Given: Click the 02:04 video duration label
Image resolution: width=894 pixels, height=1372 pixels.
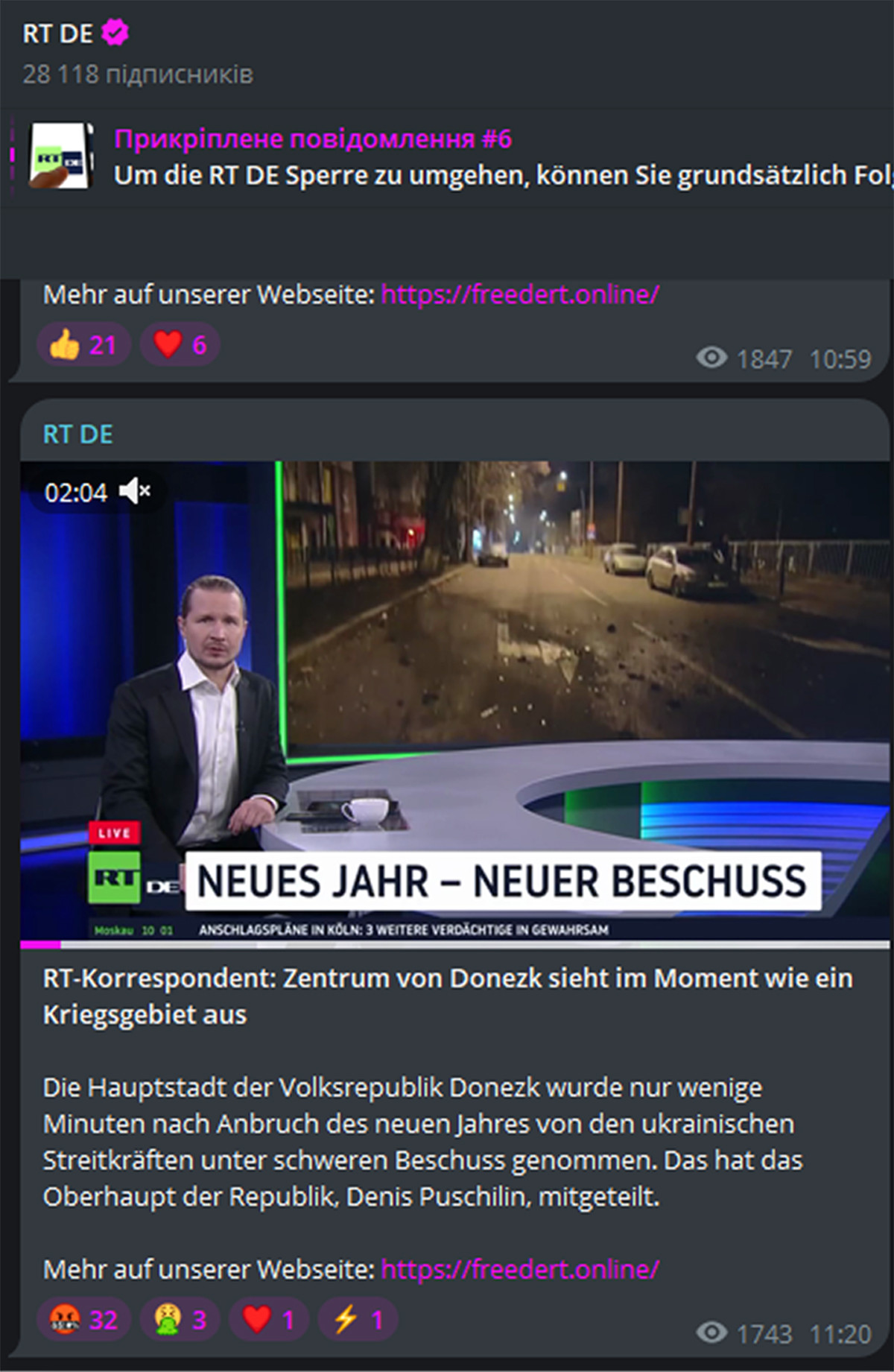Looking at the screenshot, I should point(76,492).
